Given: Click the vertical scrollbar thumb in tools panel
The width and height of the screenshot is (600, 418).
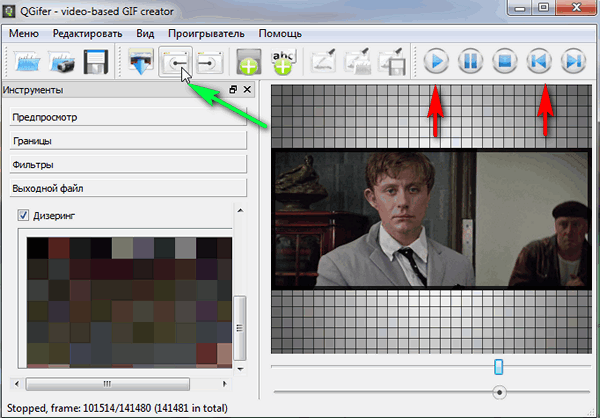Looking at the screenshot, I should click(240, 328).
